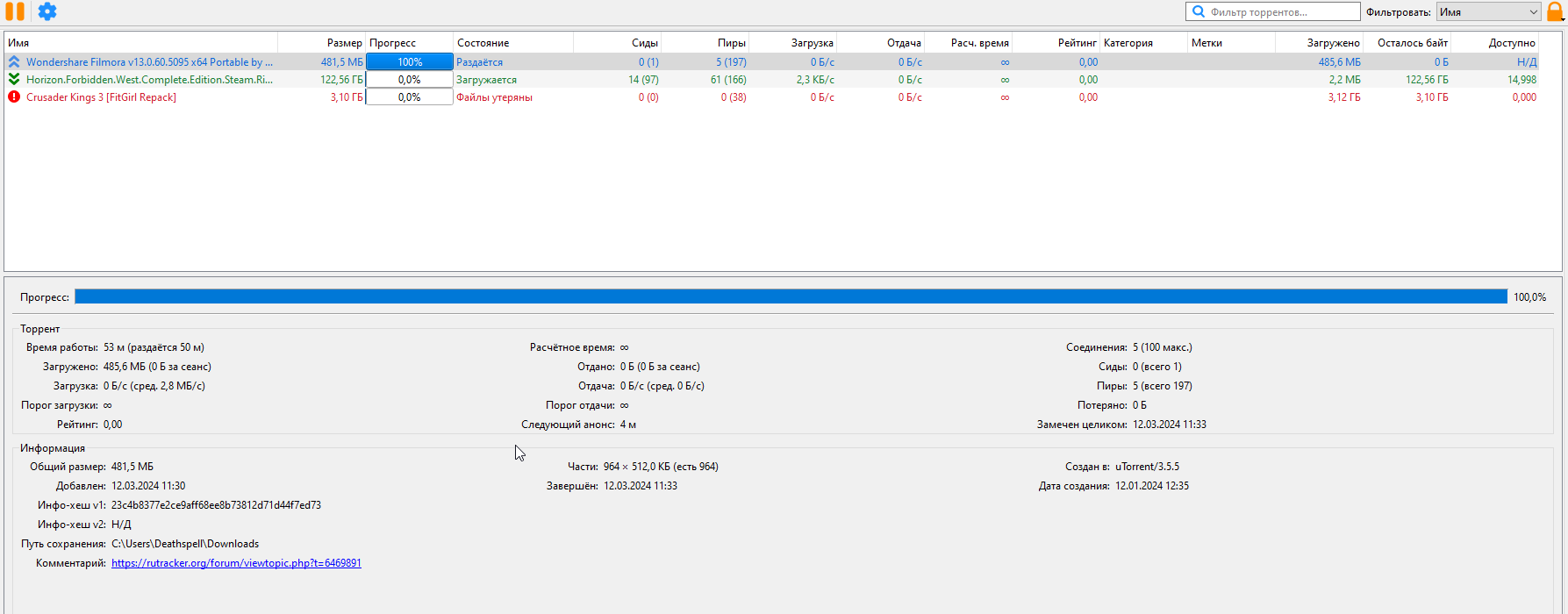The height and width of the screenshot is (614, 1568).
Task: Click the 53 м working time value
Action: pos(154,347)
